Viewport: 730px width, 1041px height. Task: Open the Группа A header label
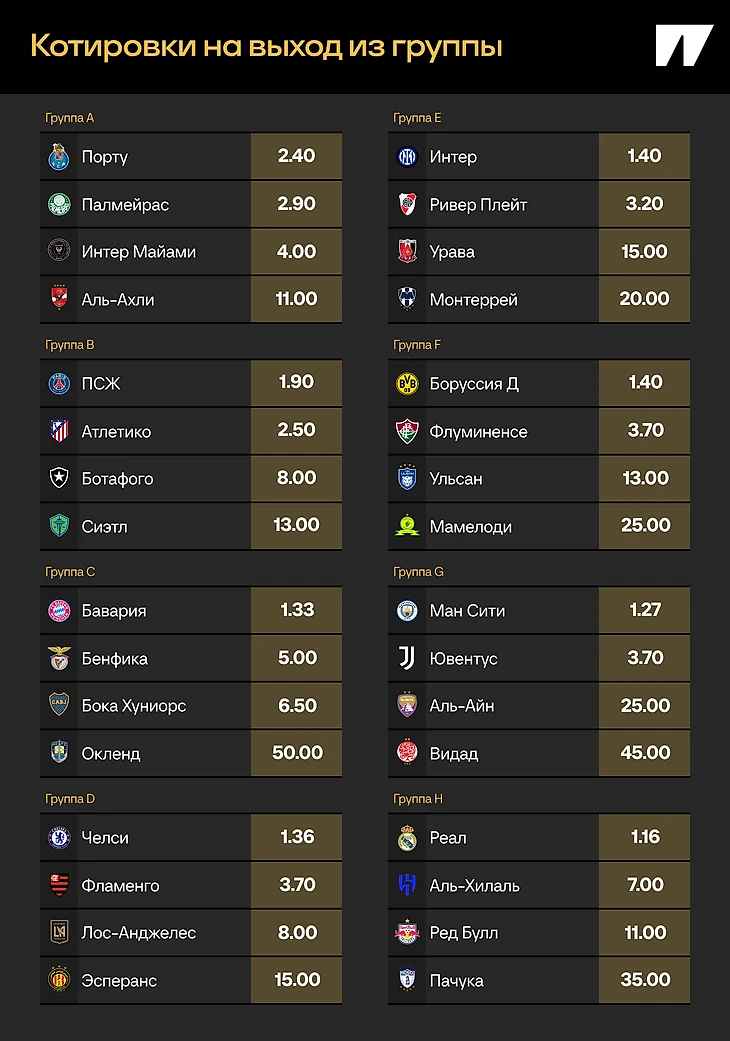click(x=70, y=118)
